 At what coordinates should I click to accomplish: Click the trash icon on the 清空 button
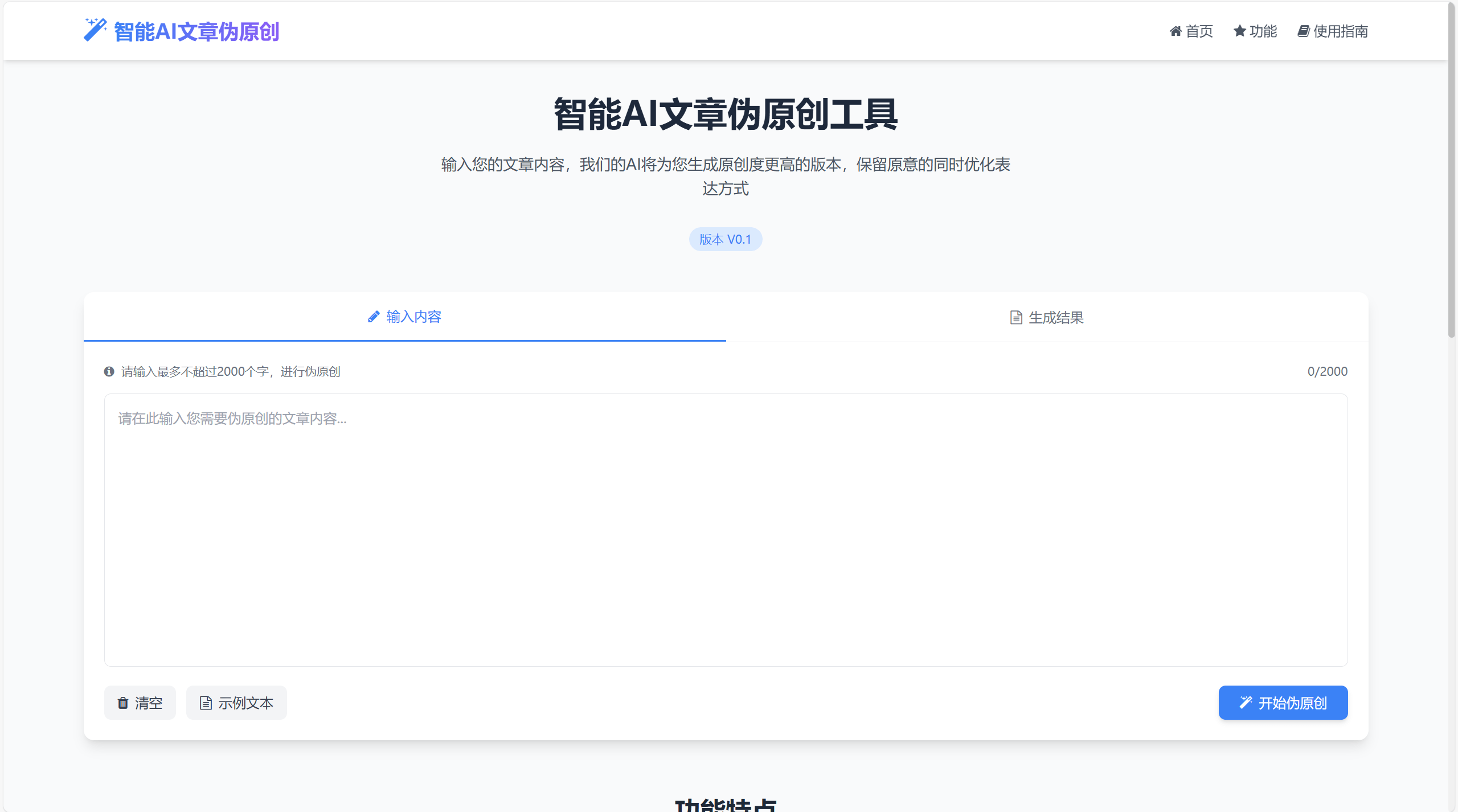click(124, 703)
